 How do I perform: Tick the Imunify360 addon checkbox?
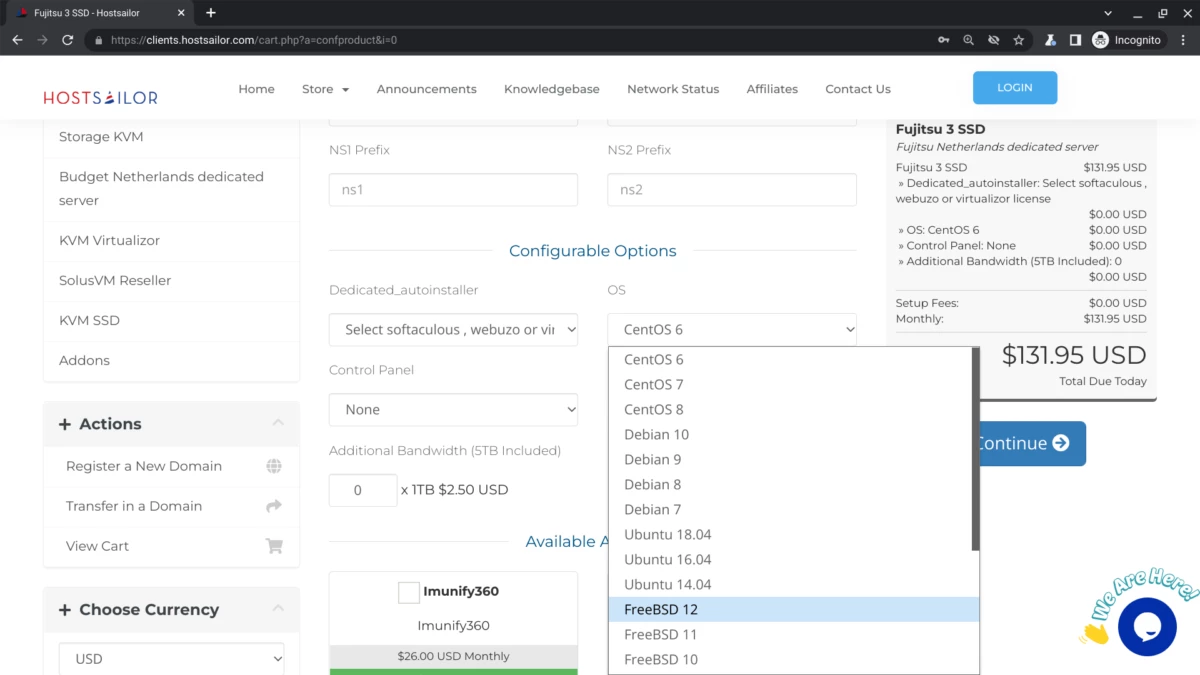[x=409, y=592]
